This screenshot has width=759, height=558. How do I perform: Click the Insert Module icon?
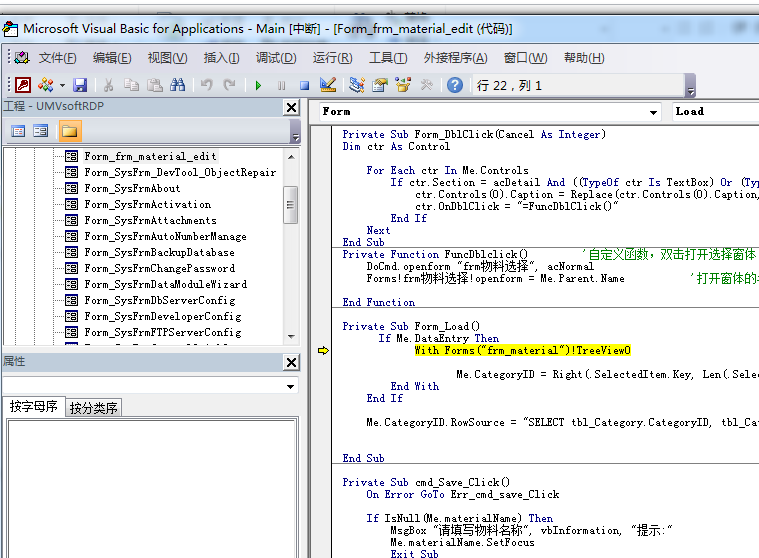click(x=46, y=85)
